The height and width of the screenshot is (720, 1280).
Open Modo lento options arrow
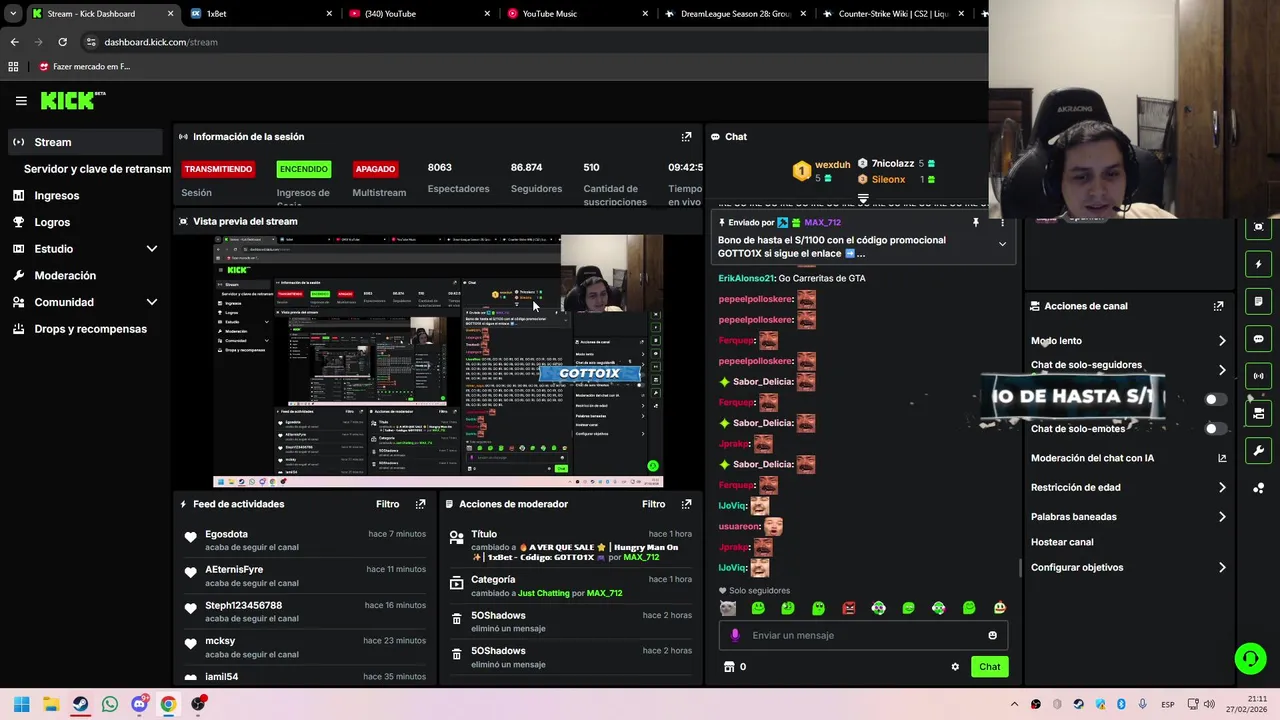tap(1222, 341)
